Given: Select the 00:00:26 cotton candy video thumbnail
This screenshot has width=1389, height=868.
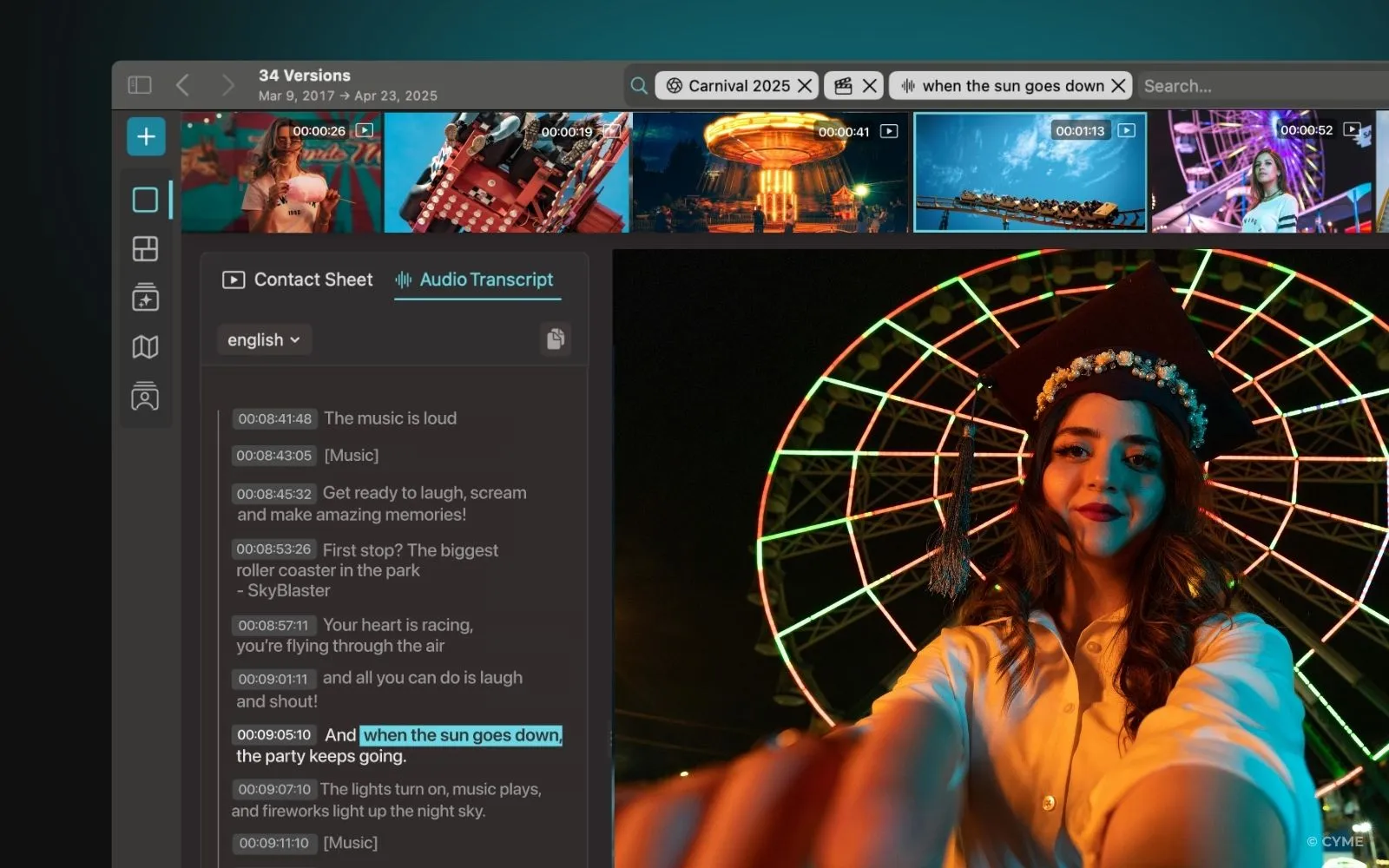Looking at the screenshot, I should click(x=280, y=173).
